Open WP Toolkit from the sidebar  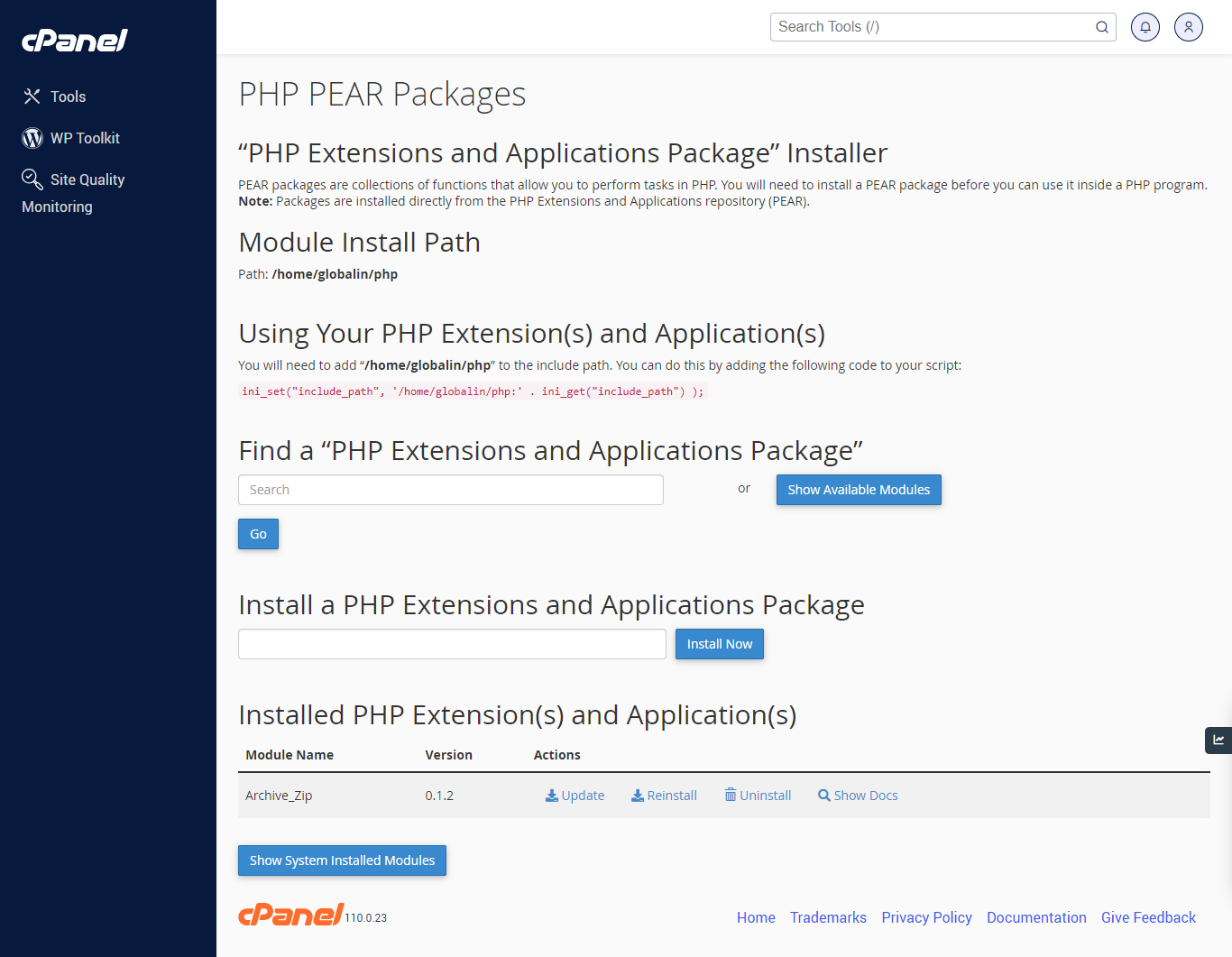[85, 138]
